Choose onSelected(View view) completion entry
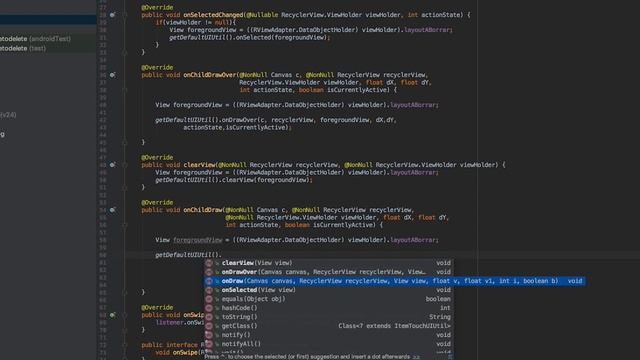The height and width of the screenshot is (360, 640). 329,290
